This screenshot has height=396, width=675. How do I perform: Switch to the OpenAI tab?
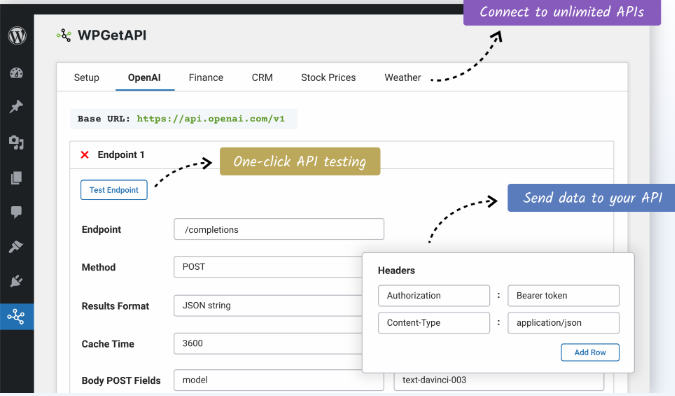(x=144, y=77)
